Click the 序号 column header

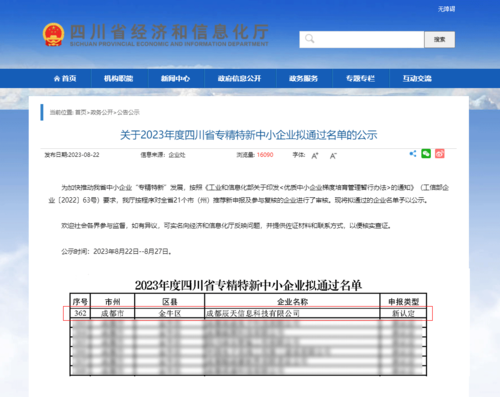[80, 302]
